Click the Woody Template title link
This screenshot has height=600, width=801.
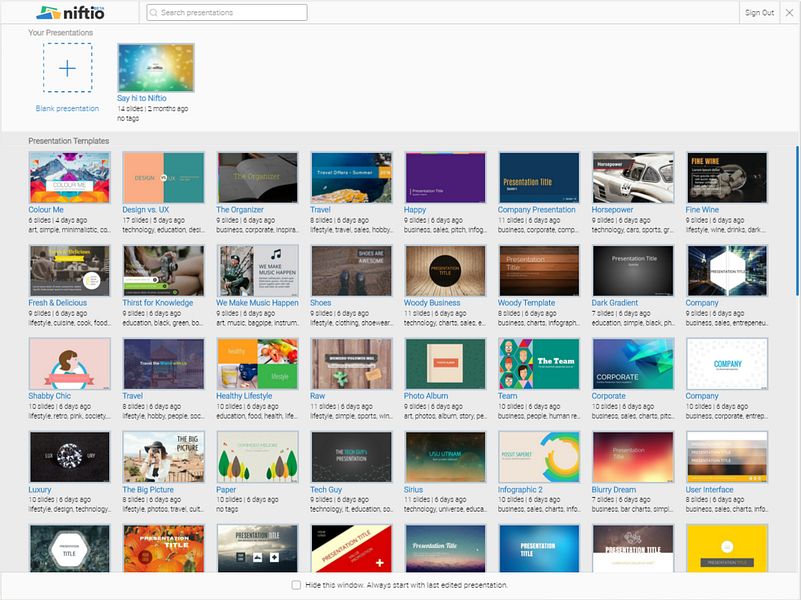click(x=526, y=303)
